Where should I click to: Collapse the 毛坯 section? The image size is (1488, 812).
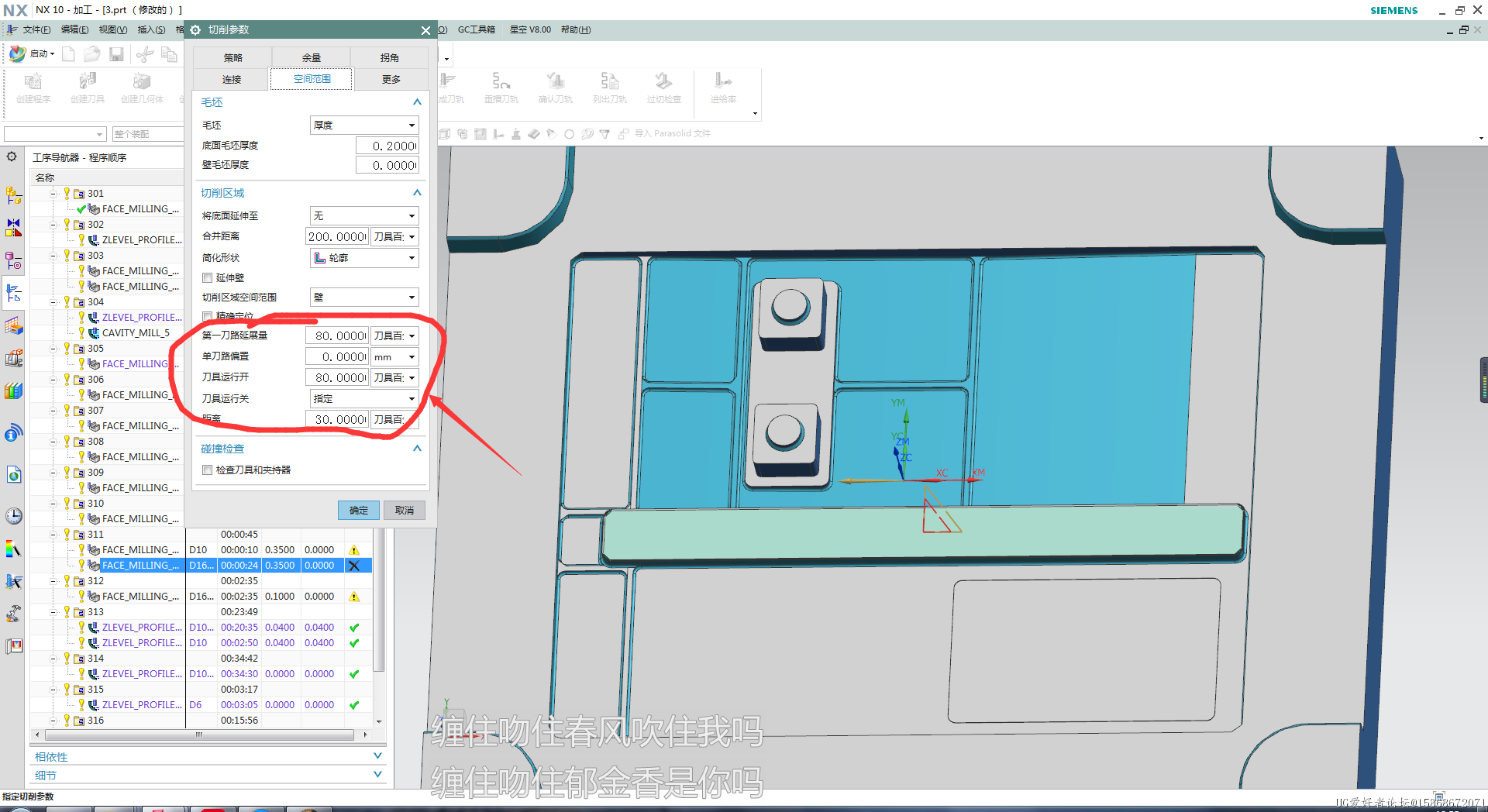(417, 101)
